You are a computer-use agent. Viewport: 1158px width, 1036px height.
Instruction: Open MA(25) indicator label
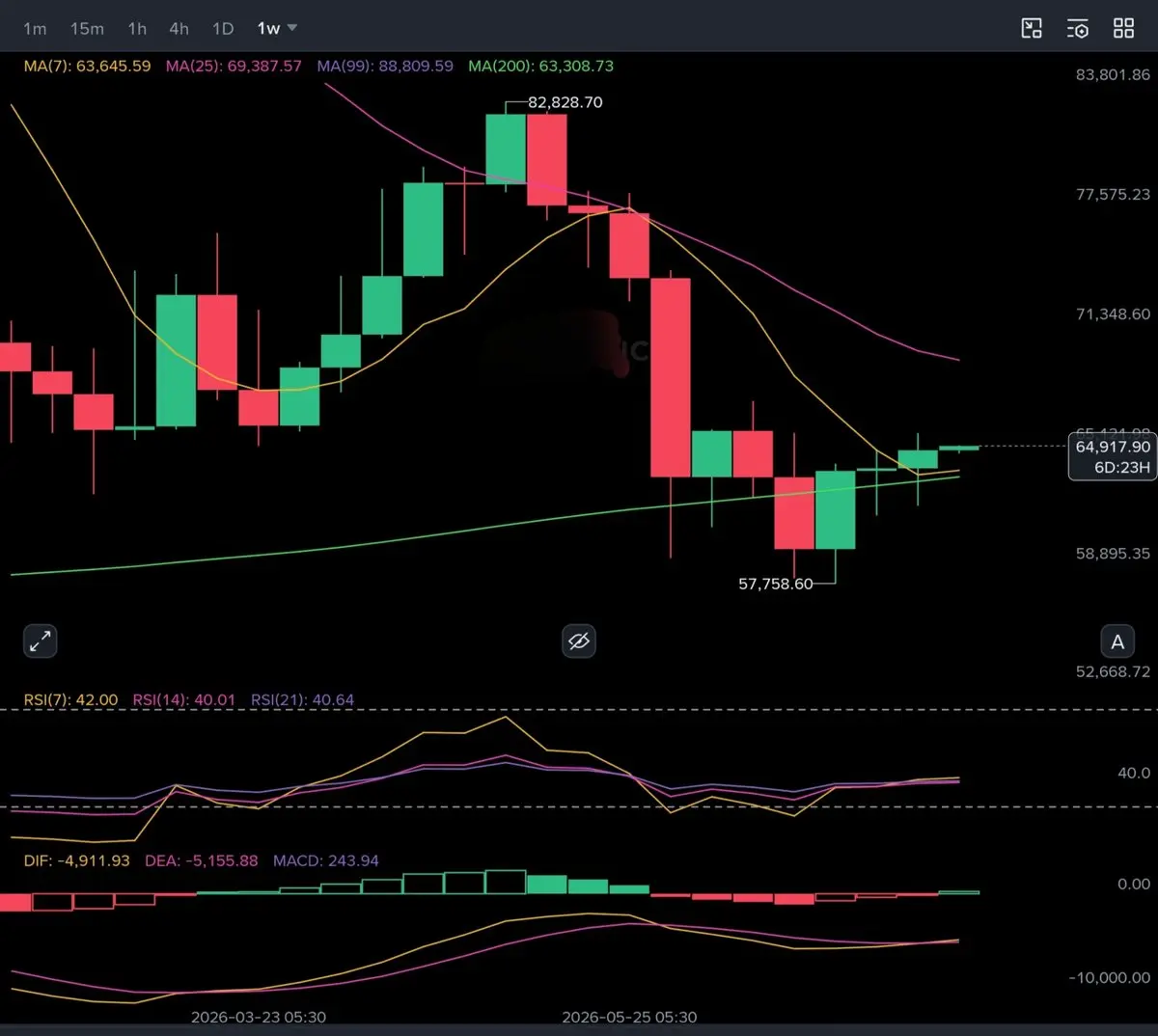click(x=234, y=67)
